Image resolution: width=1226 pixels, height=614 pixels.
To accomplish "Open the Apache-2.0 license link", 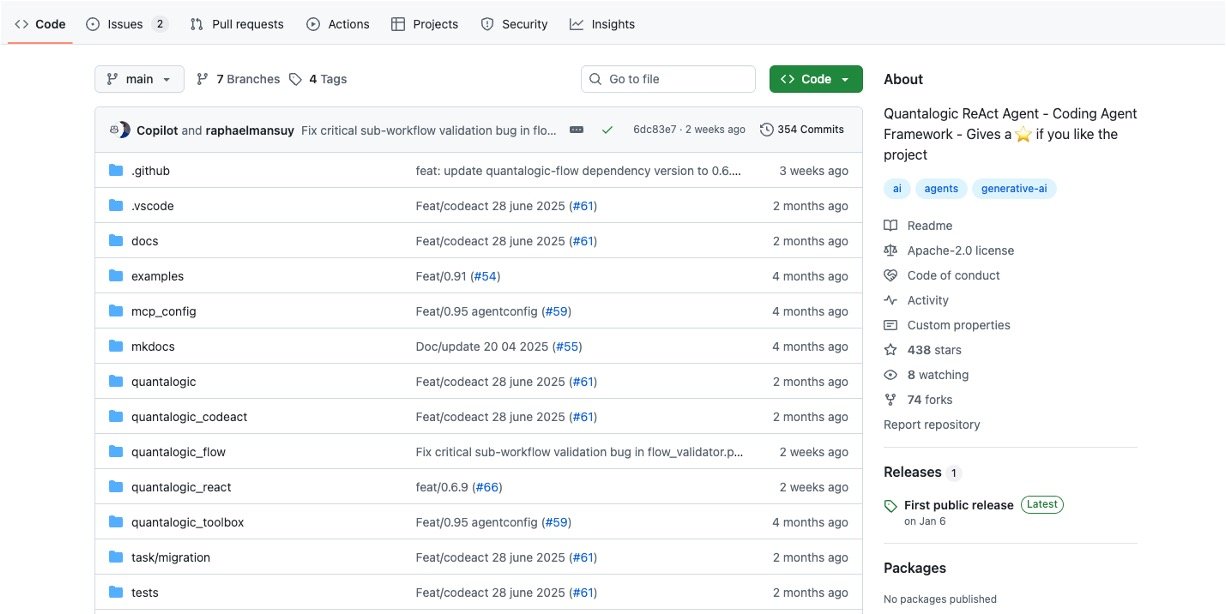I will pos(960,250).
